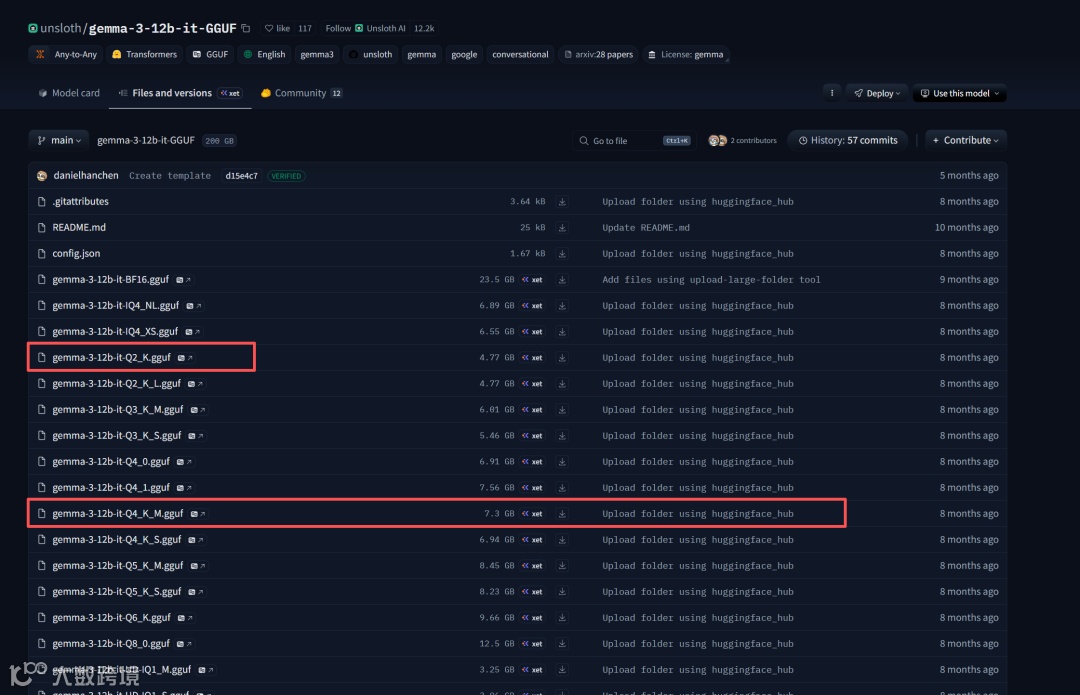Download gemma-3-12b-it-Q2_K.gguf file

(562, 357)
